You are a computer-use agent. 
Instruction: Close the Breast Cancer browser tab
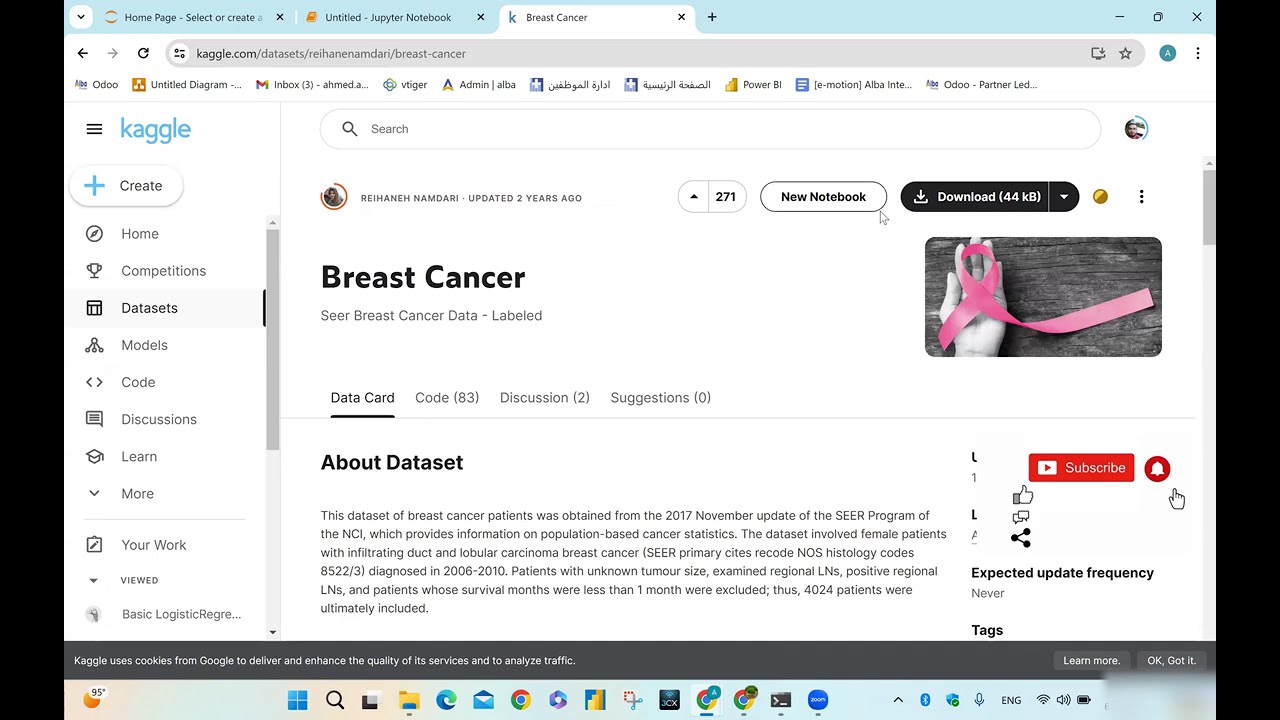(682, 17)
